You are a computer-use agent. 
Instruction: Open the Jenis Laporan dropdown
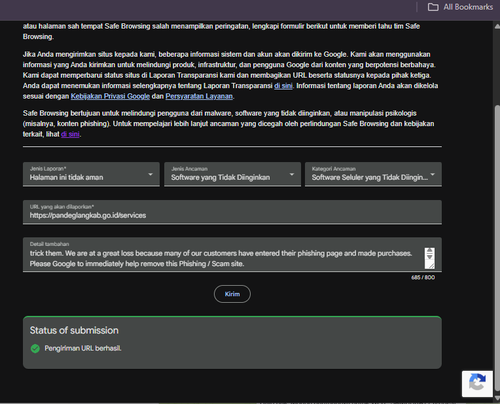coord(91,174)
